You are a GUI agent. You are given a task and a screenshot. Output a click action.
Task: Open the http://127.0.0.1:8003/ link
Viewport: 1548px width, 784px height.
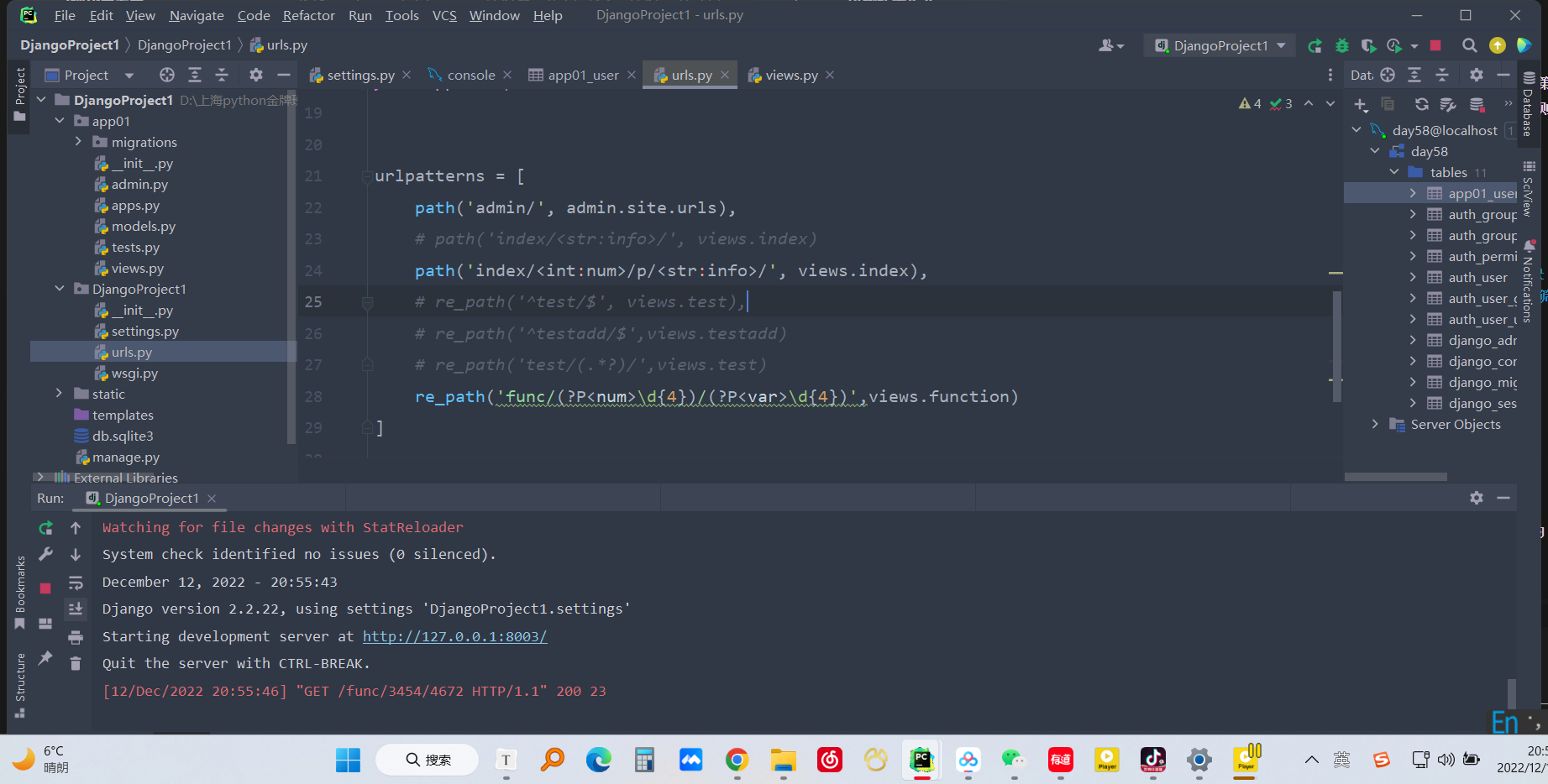click(x=454, y=636)
